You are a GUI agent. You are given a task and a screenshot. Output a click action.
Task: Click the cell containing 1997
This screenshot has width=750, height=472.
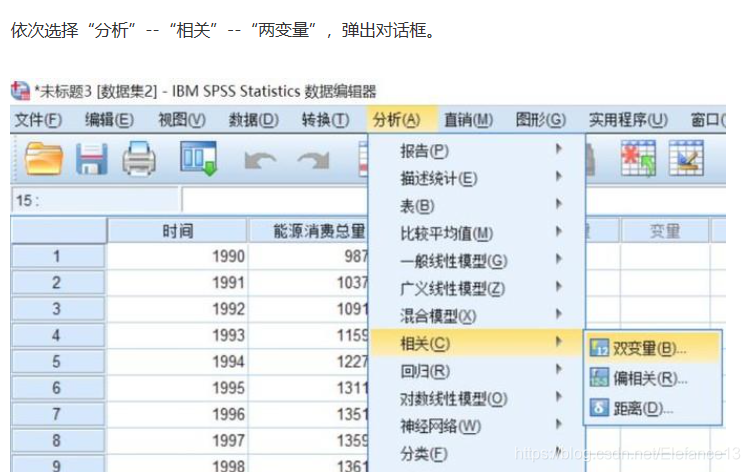coord(177,440)
